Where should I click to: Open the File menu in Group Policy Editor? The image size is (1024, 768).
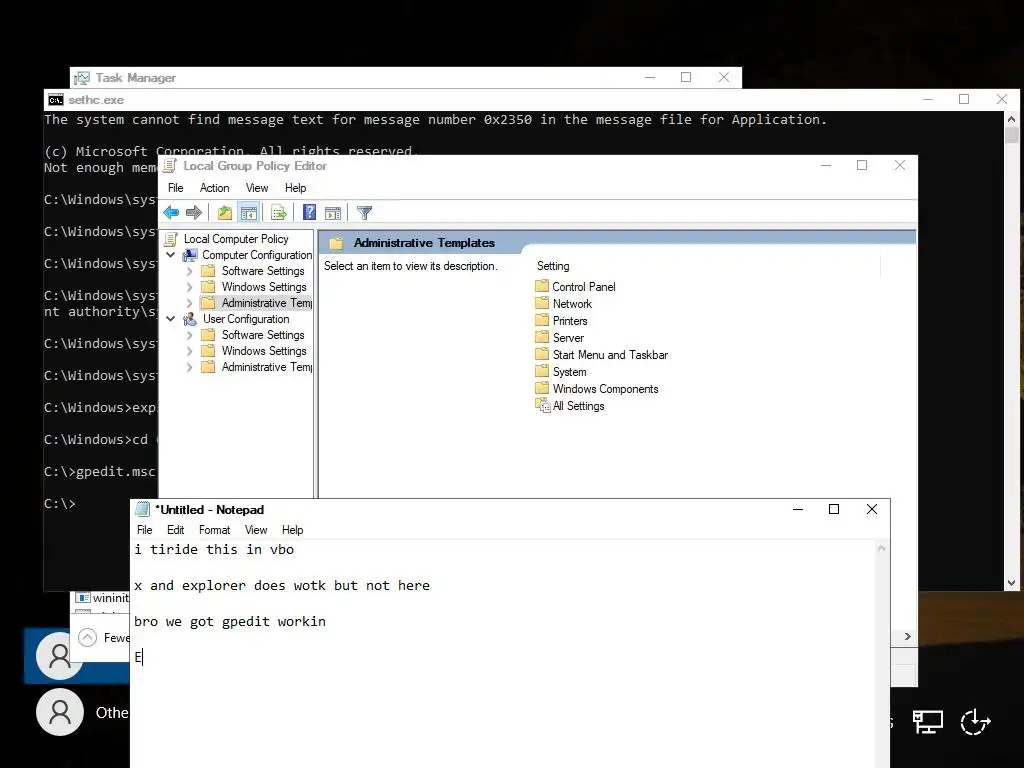(x=176, y=188)
